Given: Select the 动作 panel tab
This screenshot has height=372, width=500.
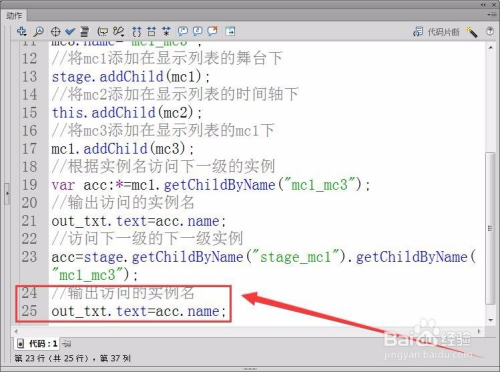Looking at the screenshot, I should click(14, 16).
